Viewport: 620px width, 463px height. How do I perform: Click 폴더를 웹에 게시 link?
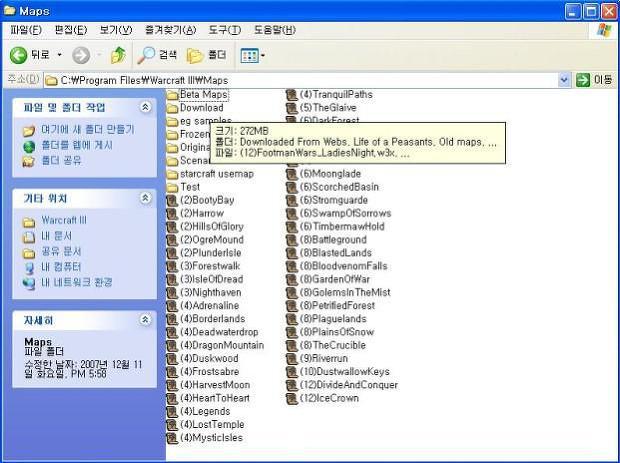tap(77, 145)
